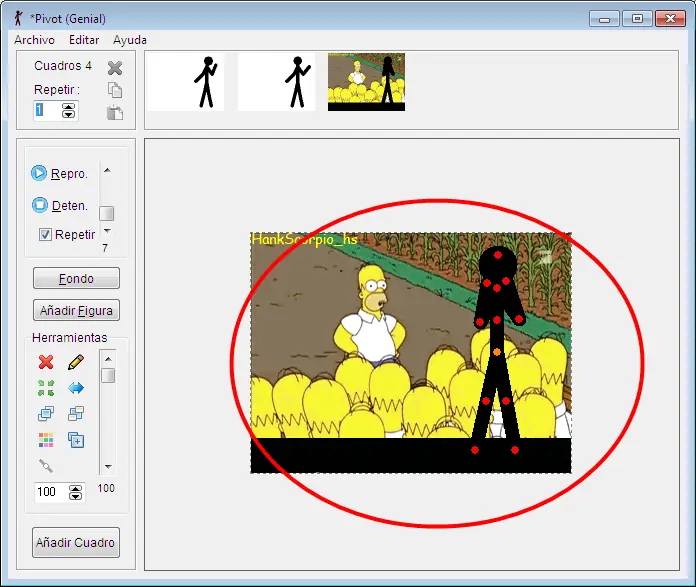Screen dimensions: 696x587
Task: Click the red head handle of stickman
Action: pyautogui.click(x=498, y=255)
